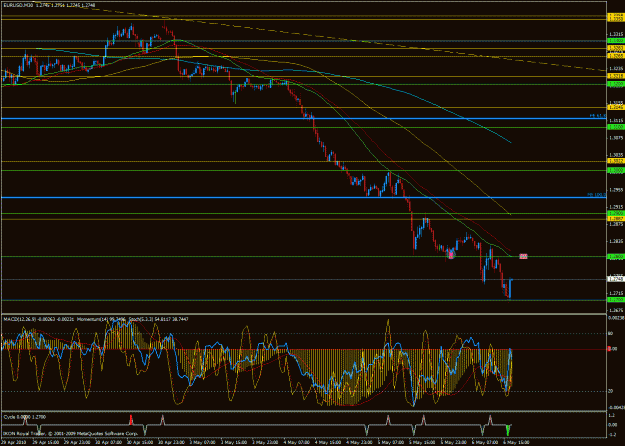Select the red Cycle spike signal
Screen dimensions: 625x446
point(131,419)
